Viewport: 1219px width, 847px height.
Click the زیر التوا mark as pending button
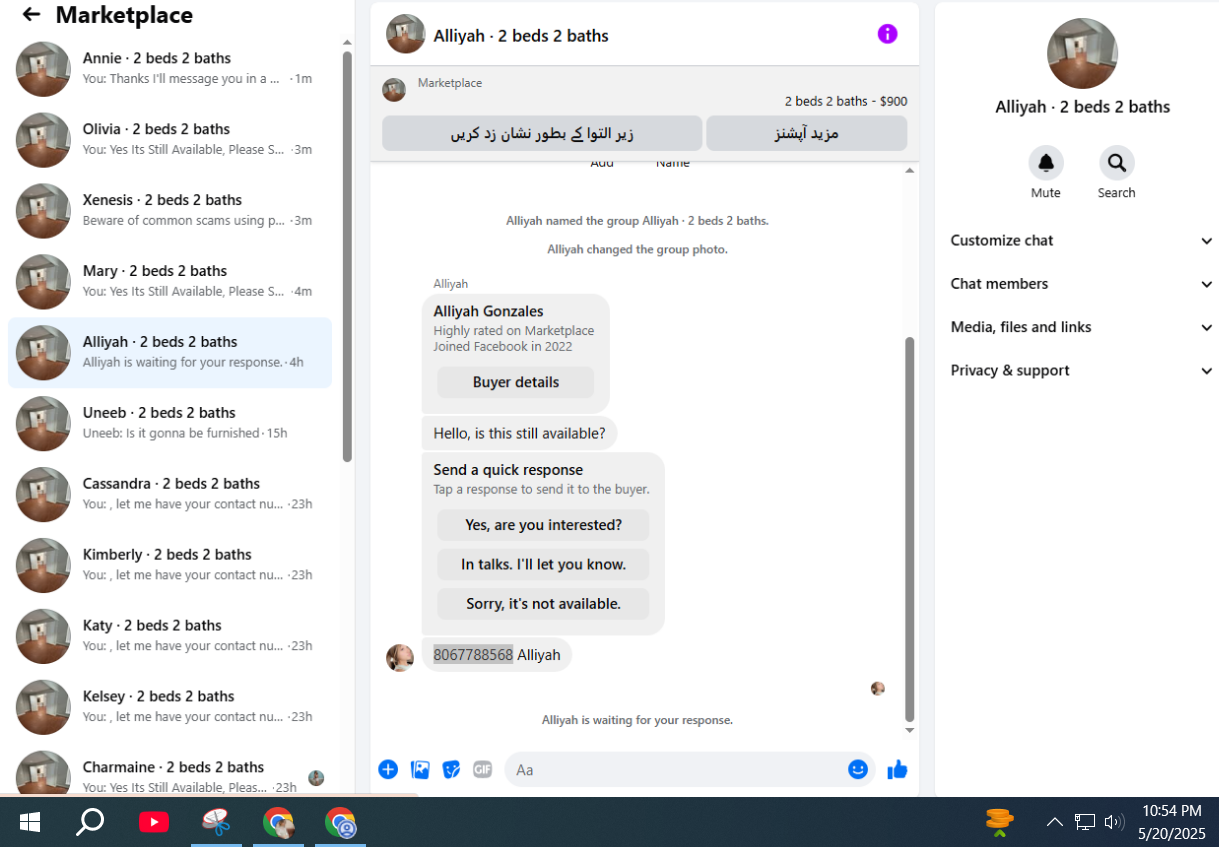coord(542,133)
